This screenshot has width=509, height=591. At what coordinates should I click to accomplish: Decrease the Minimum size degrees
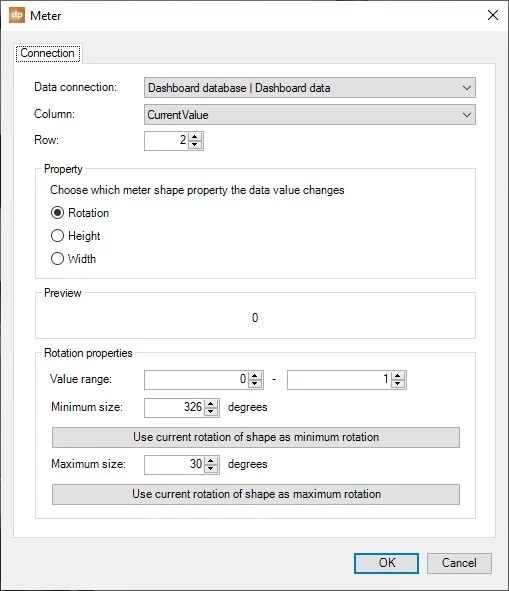pos(211,412)
